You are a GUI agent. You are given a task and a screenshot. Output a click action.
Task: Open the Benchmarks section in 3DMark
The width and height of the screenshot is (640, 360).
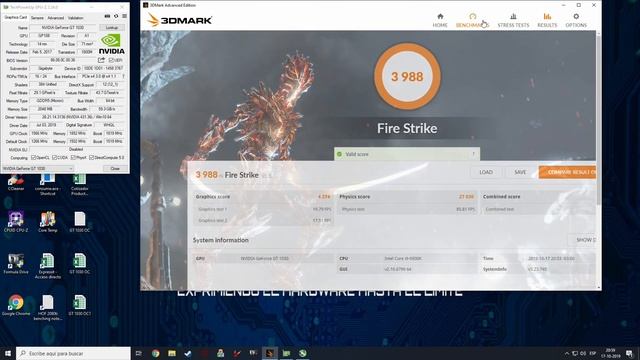[472, 20]
